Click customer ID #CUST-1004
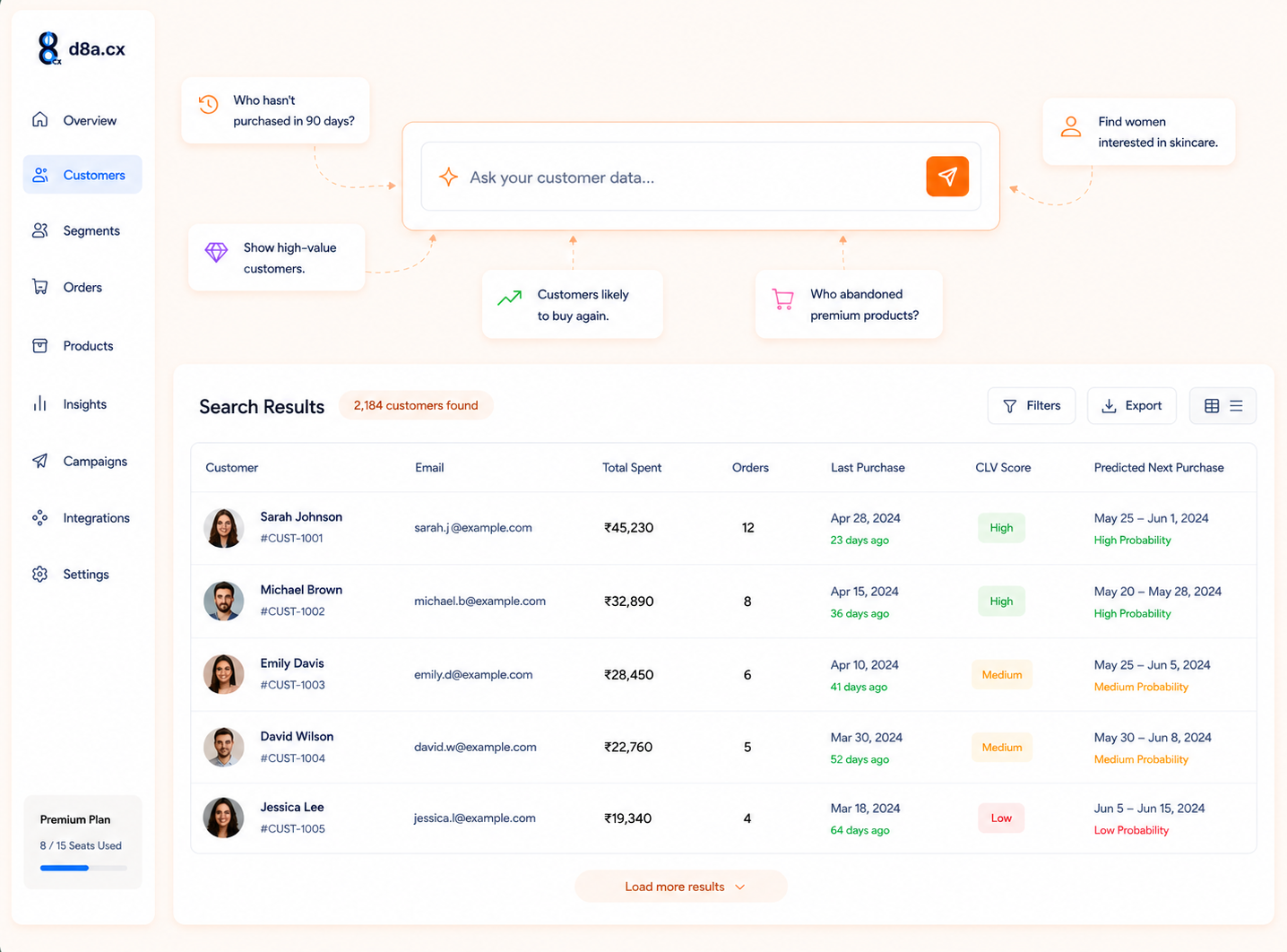Image resolution: width=1287 pixels, height=952 pixels. (x=293, y=758)
